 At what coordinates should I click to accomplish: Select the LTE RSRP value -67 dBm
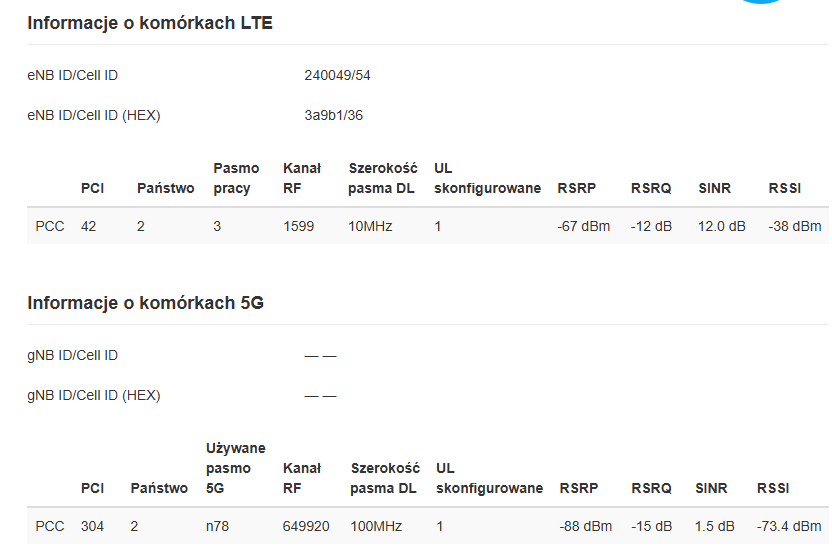point(583,226)
